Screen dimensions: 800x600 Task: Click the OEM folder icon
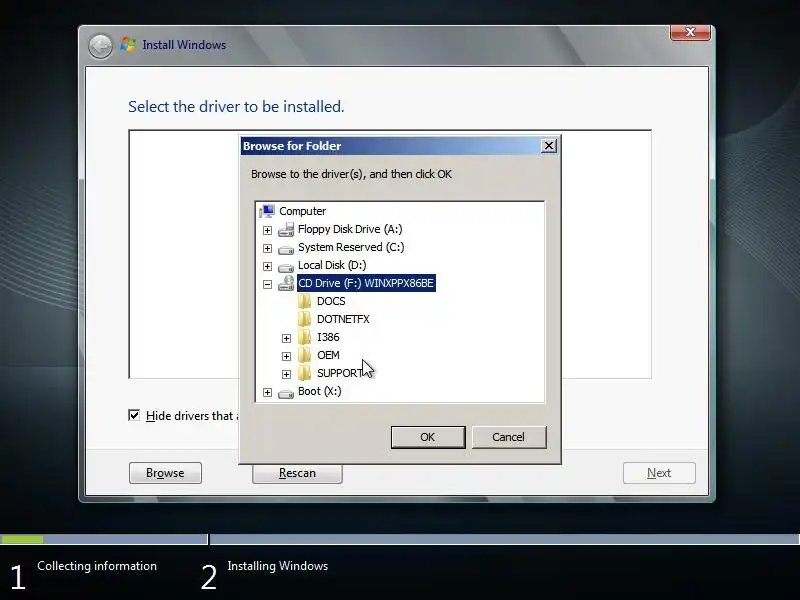pos(305,355)
